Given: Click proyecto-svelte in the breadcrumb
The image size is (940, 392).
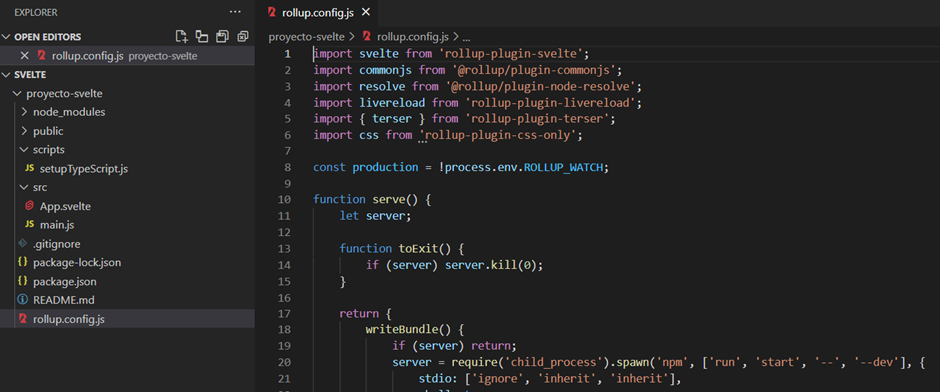Looking at the screenshot, I should [x=306, y=37].
